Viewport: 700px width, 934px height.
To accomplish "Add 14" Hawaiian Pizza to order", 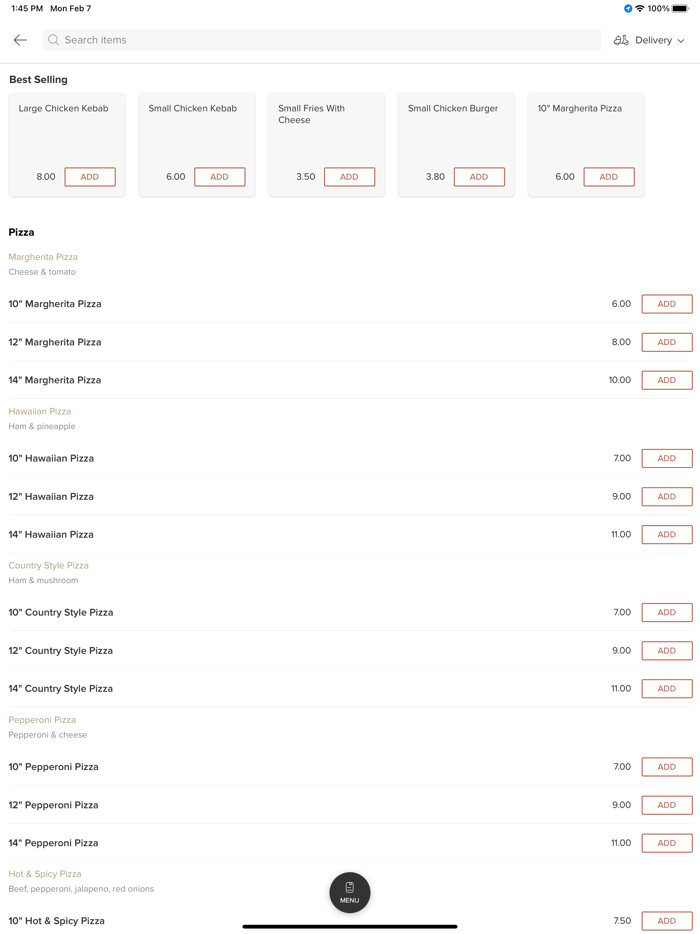I will click(666, 535).
